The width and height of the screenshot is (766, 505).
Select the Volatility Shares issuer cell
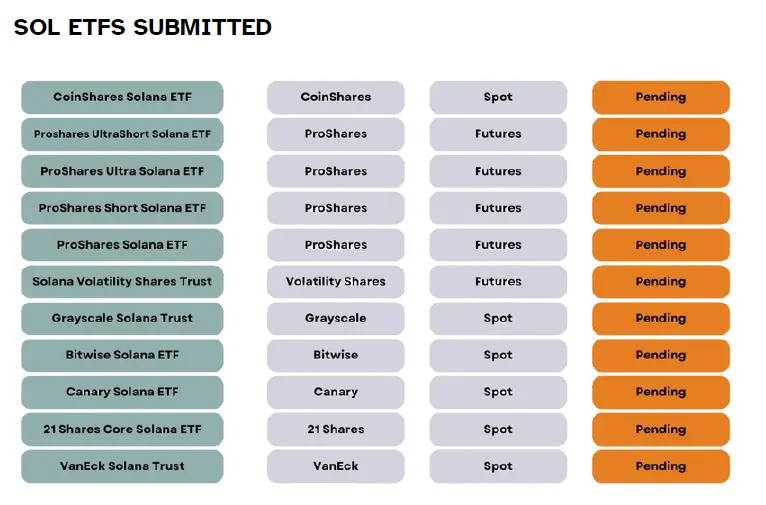[336, 282]
